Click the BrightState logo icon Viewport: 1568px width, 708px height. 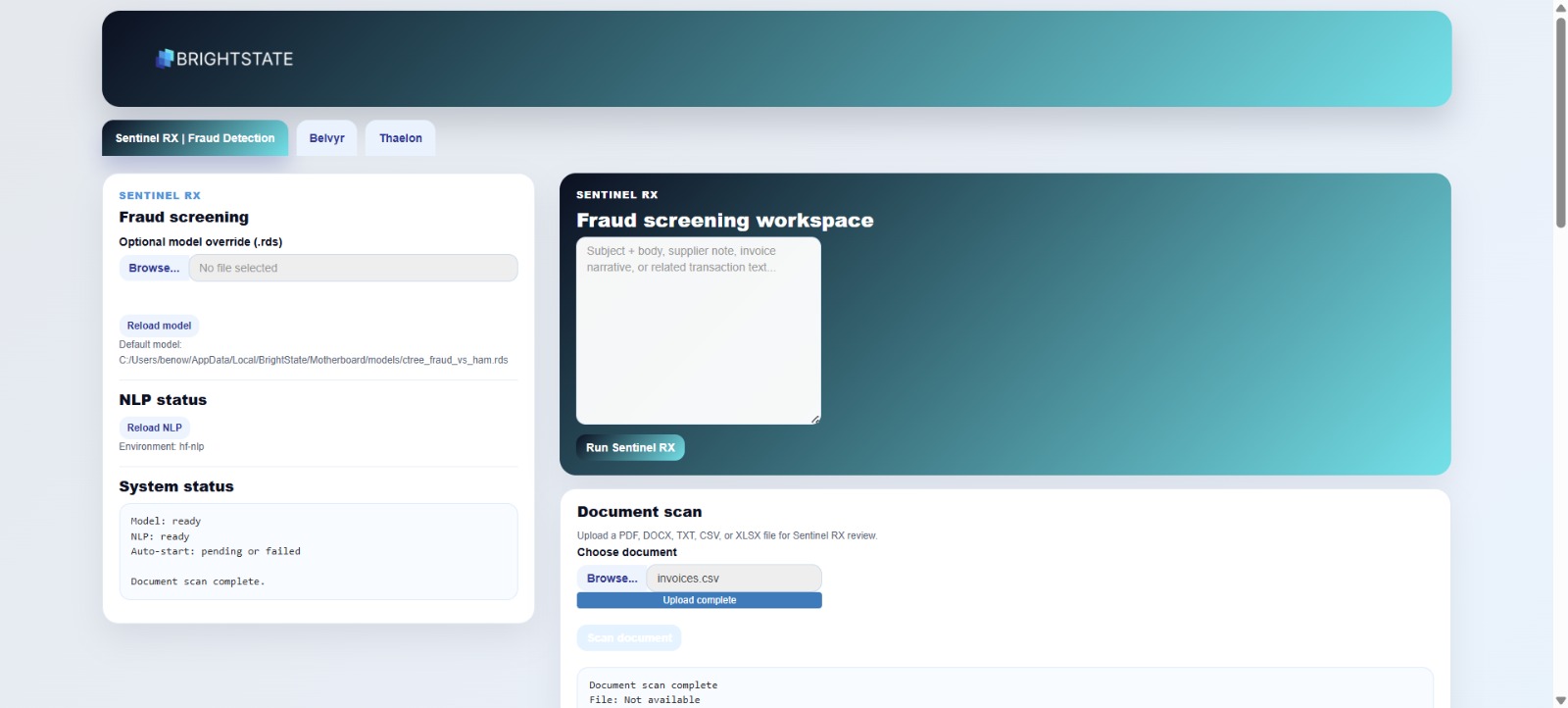tap(165, 59)
